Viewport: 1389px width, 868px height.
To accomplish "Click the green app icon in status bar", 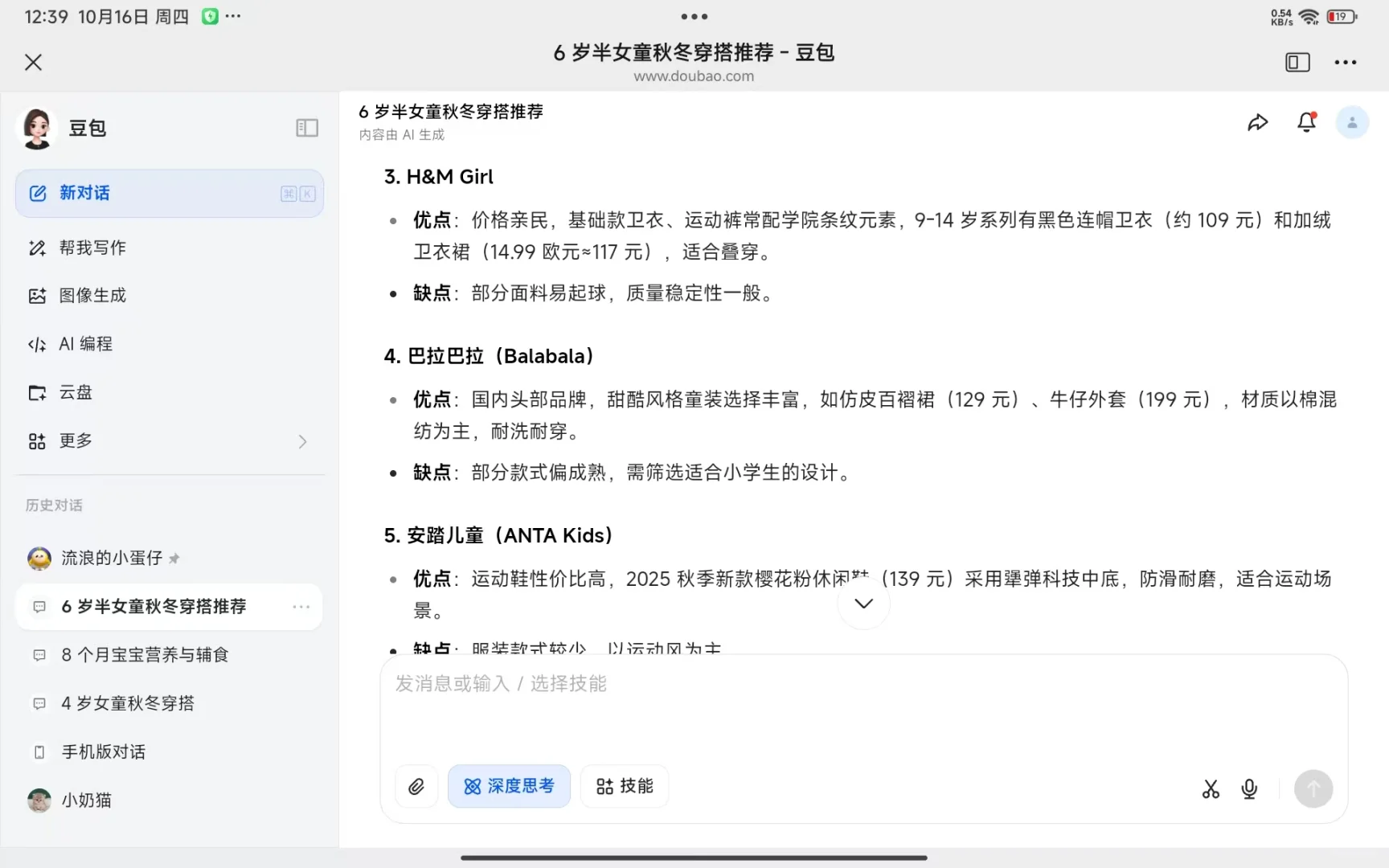I will [210, 16].
